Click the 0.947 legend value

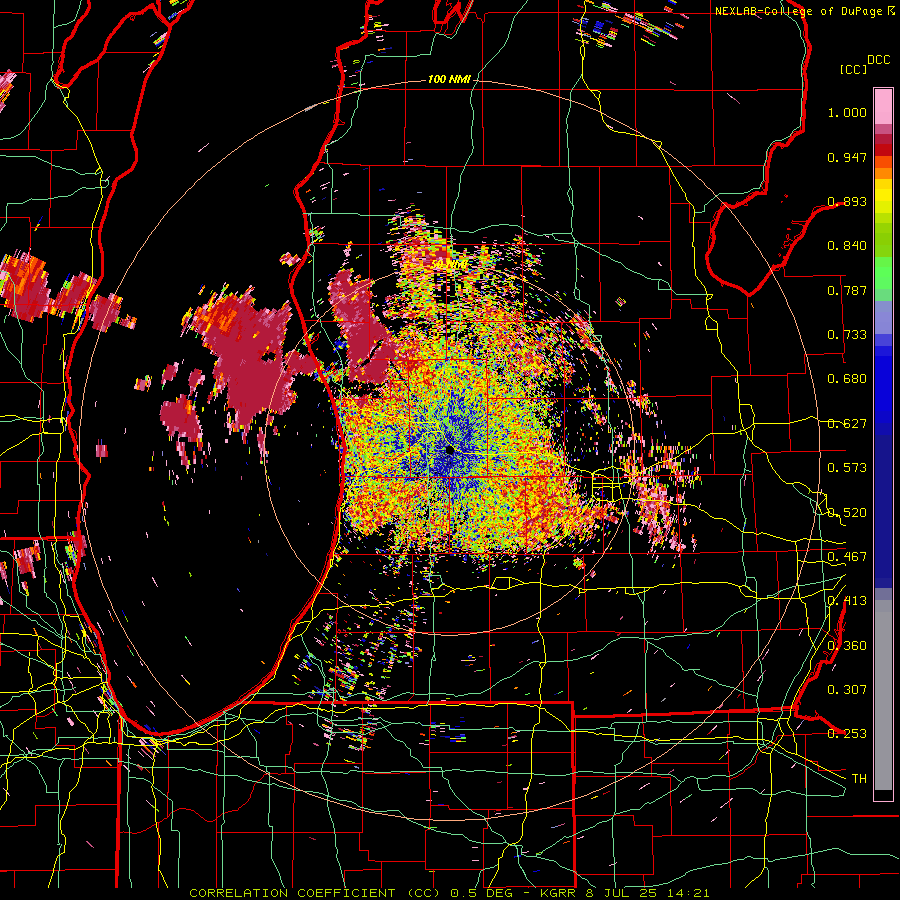click(847, 157)
